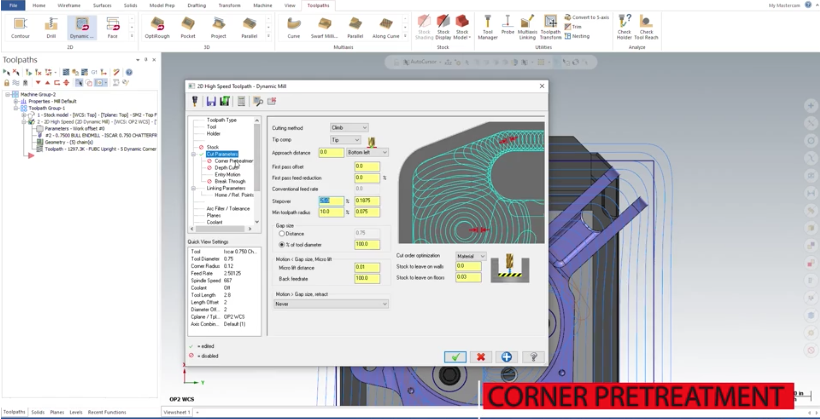The image size is (820, 419).
Task: Click the lock icon in Toolpaths panel
Action: point(6,83)
